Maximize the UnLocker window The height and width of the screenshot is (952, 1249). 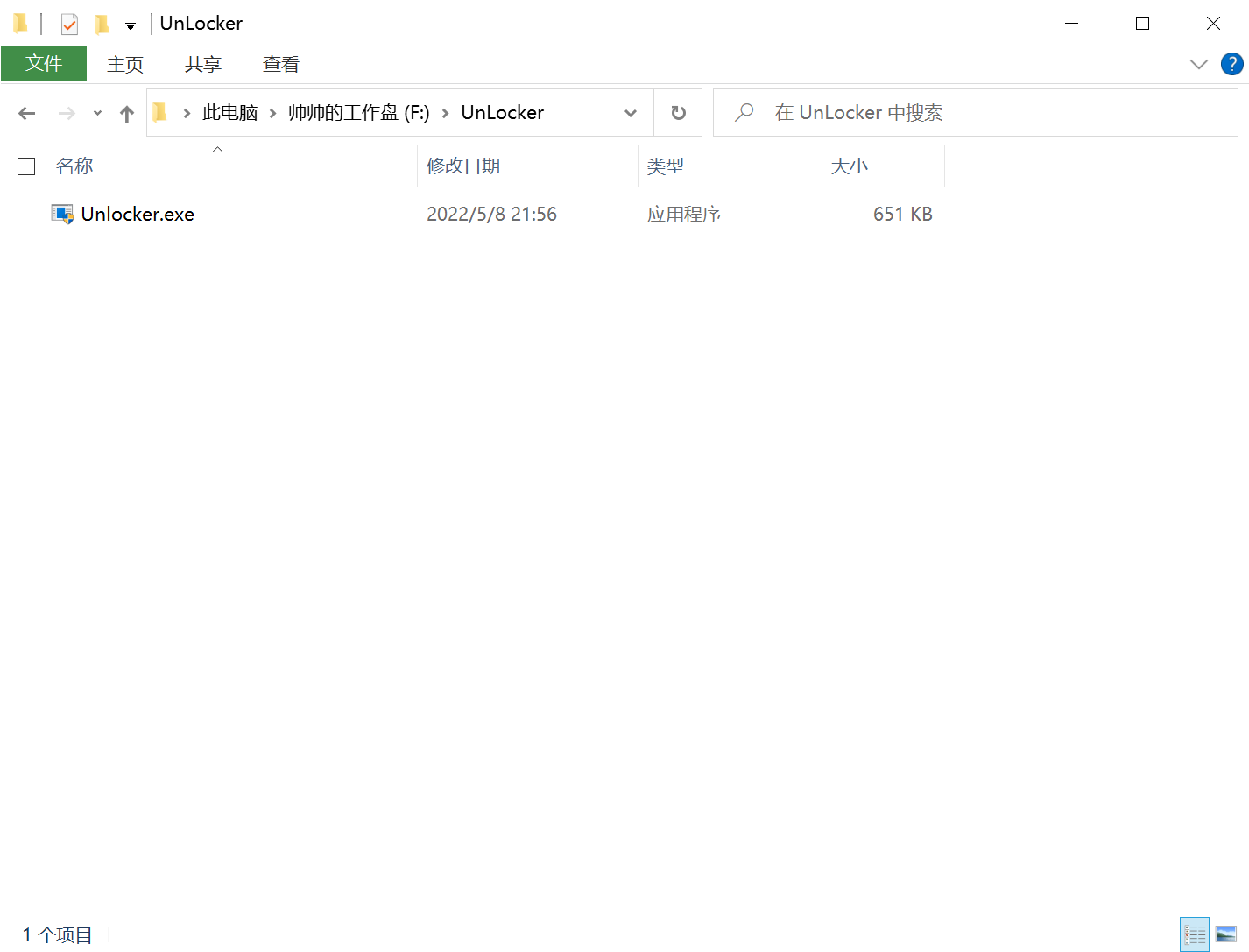(1142, 24)
